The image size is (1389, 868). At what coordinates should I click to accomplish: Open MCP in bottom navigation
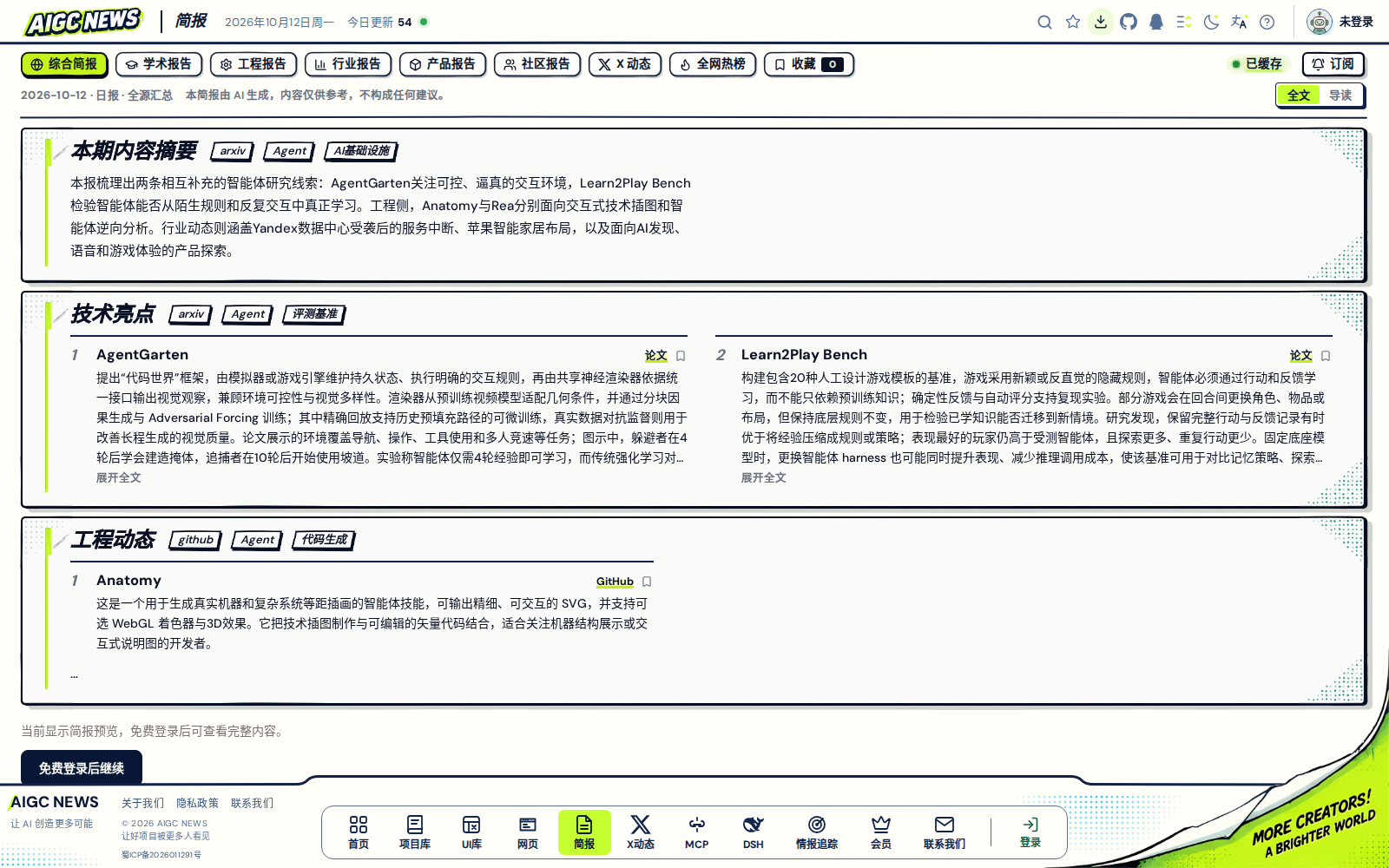[697, 832]
